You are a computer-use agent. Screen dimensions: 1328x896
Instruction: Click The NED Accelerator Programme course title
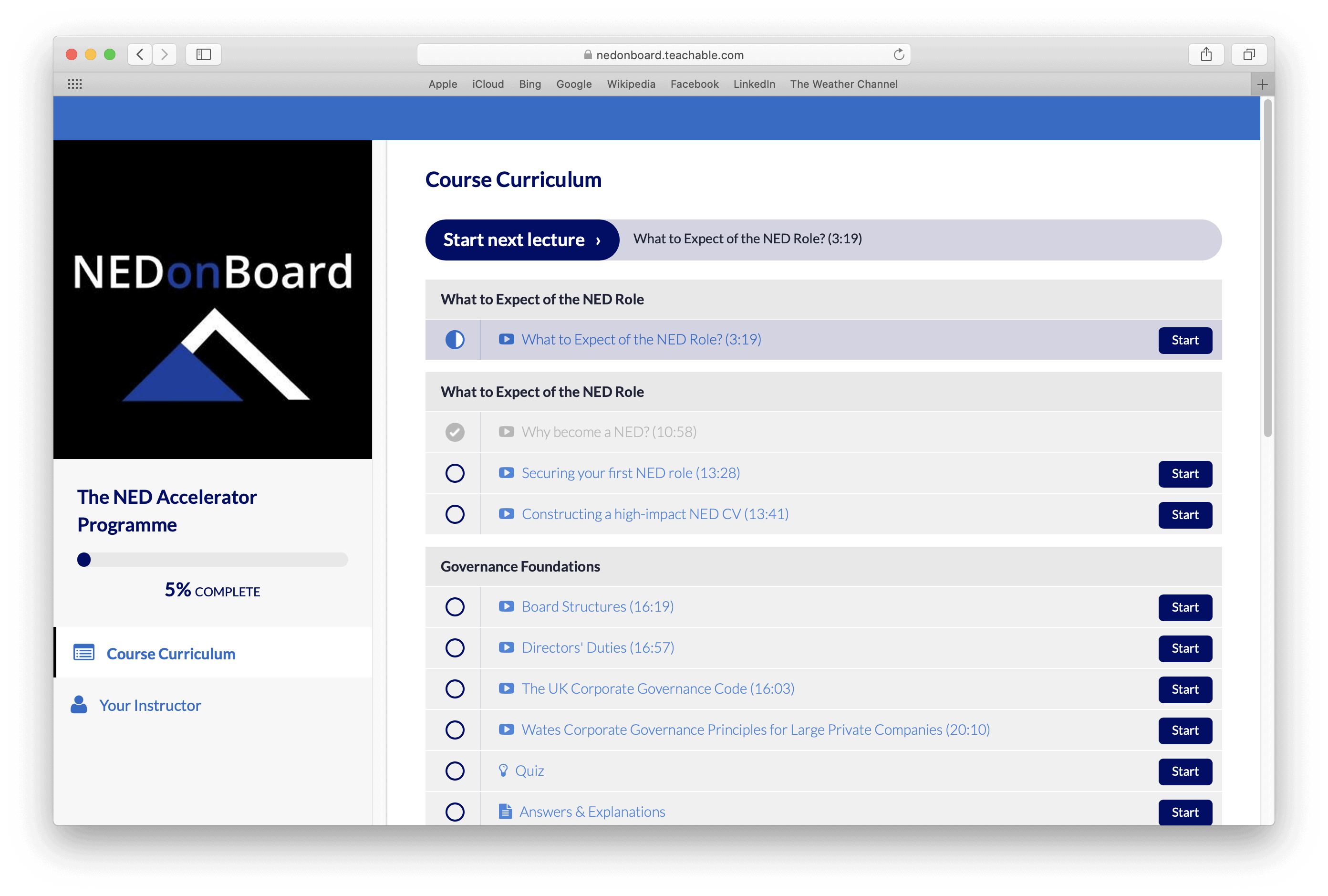coord(167,511)
